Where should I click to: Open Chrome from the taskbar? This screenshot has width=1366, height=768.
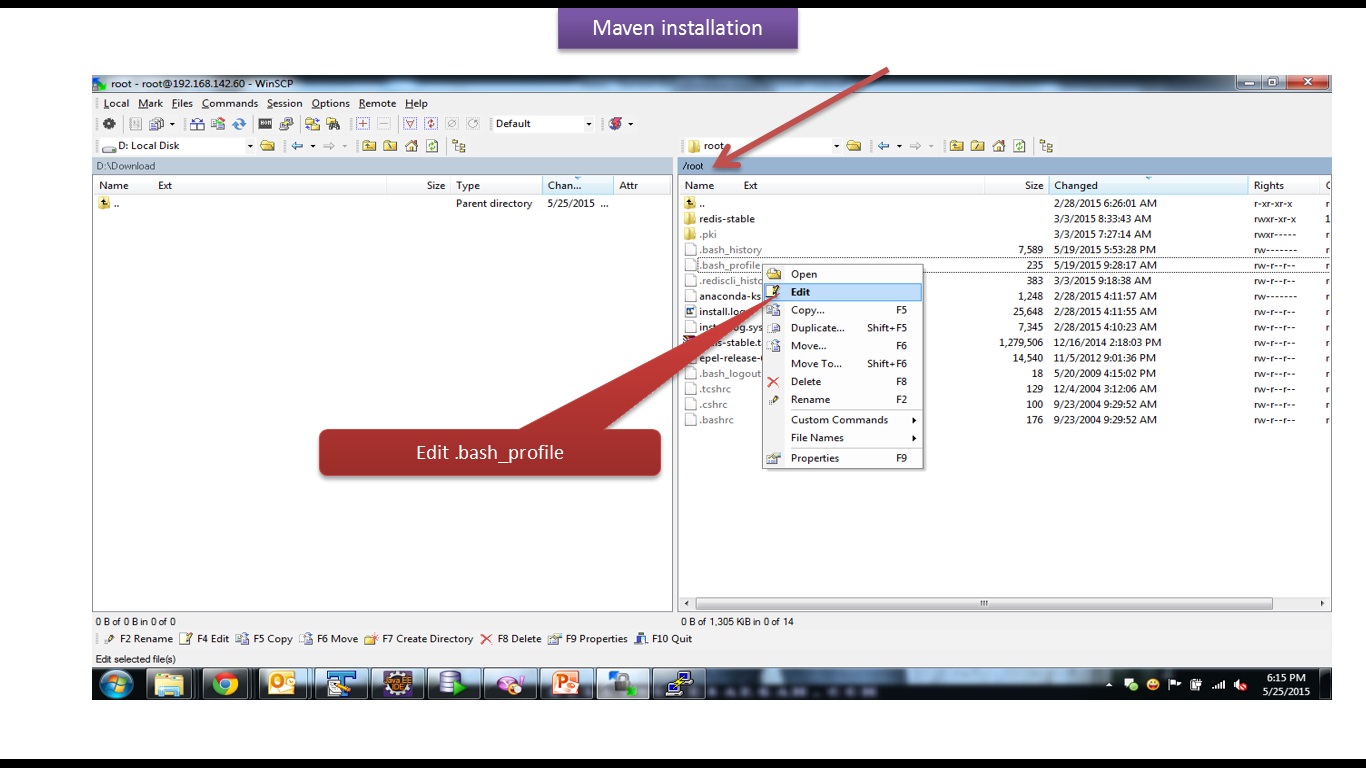coord(225,684)
